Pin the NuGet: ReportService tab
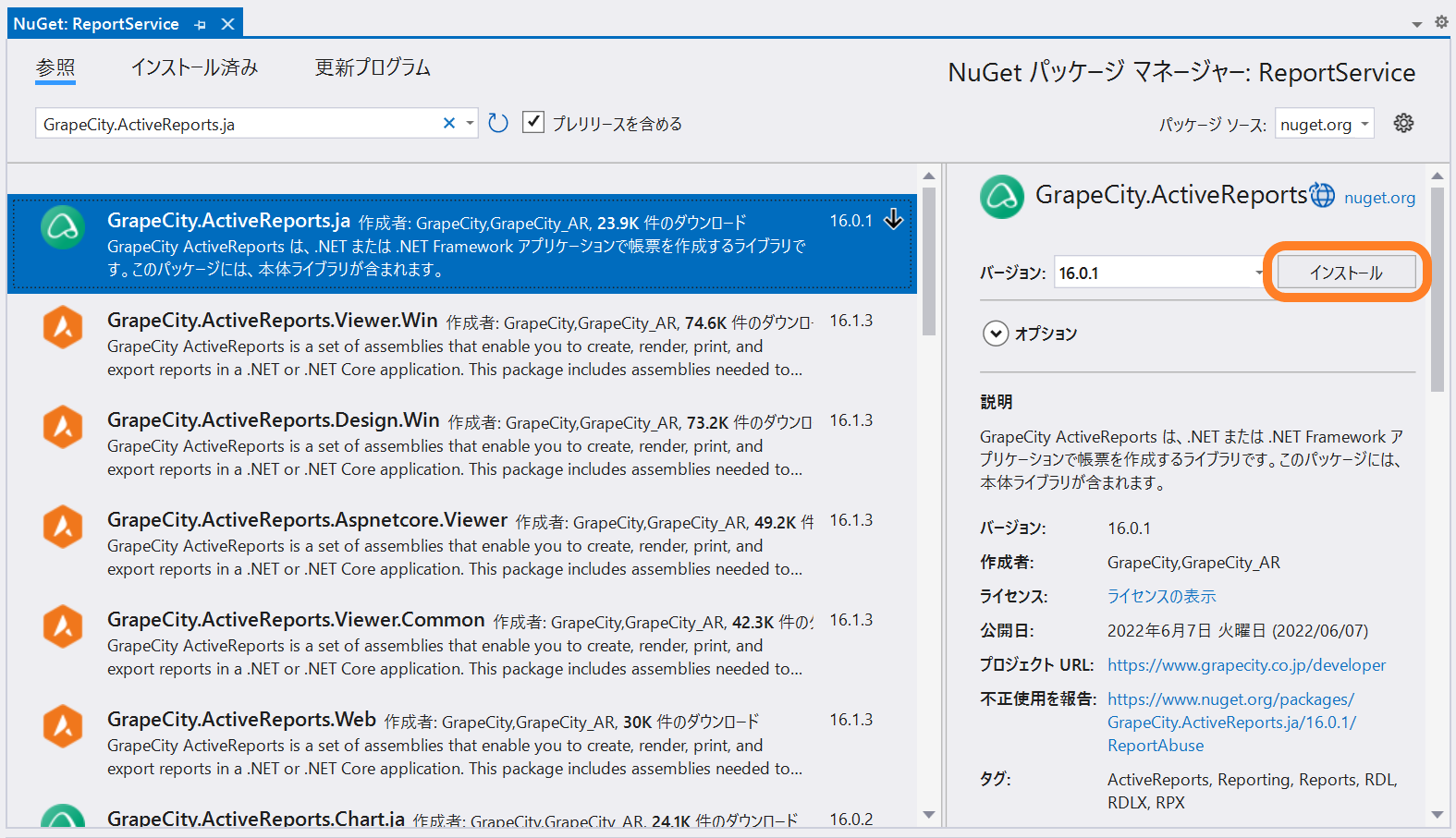1456x838 pixels. 201,25
